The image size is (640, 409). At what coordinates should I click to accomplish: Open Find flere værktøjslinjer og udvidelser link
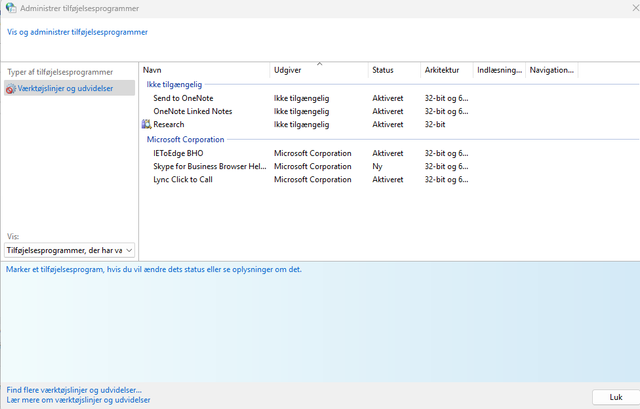74,390
